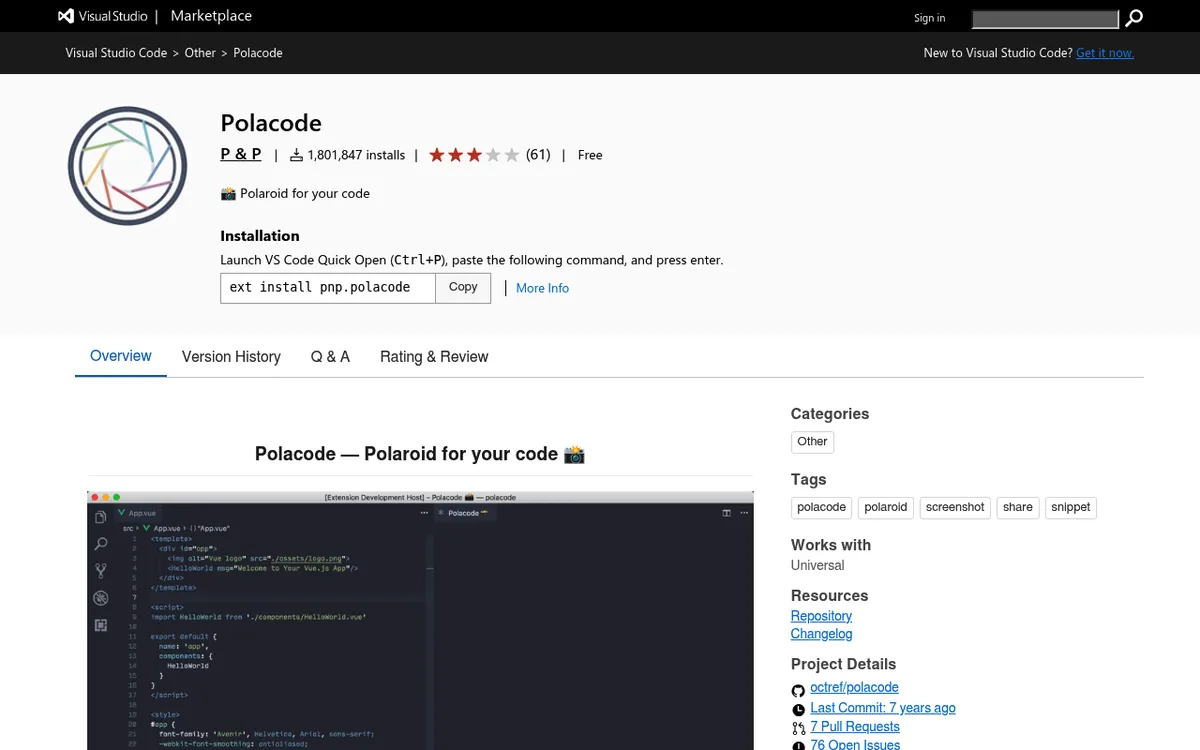Image resolution: width=1200 pixels, height=750 pixels.
Task: Select the screenshot tag
Action: coord(955,508)
